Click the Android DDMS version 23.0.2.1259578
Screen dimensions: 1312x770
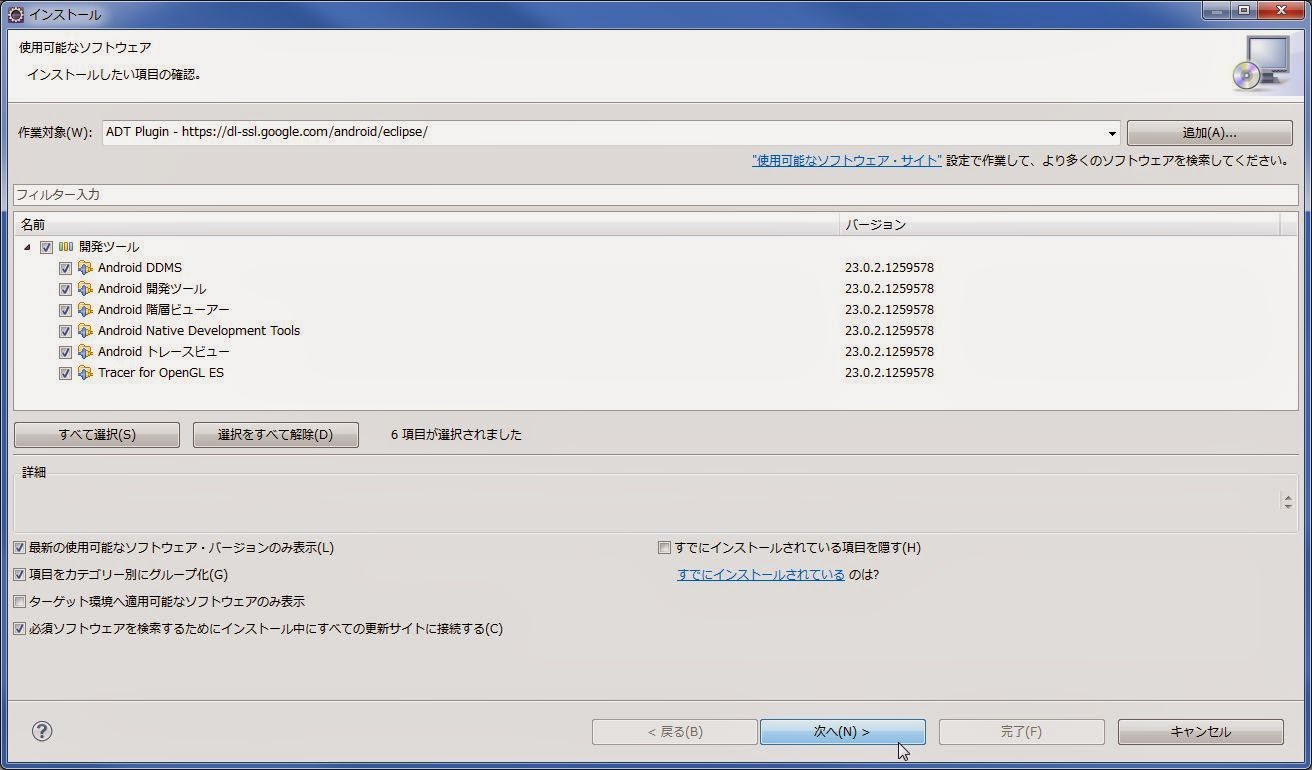[889, 268]
